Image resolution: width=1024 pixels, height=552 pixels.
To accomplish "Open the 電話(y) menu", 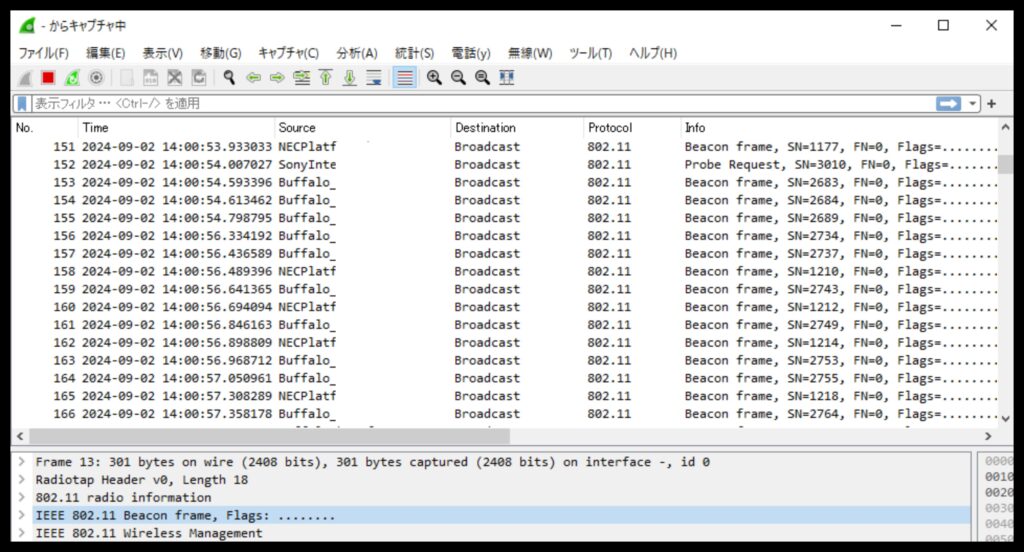I will pyautogui.click(x=471, y=53).
